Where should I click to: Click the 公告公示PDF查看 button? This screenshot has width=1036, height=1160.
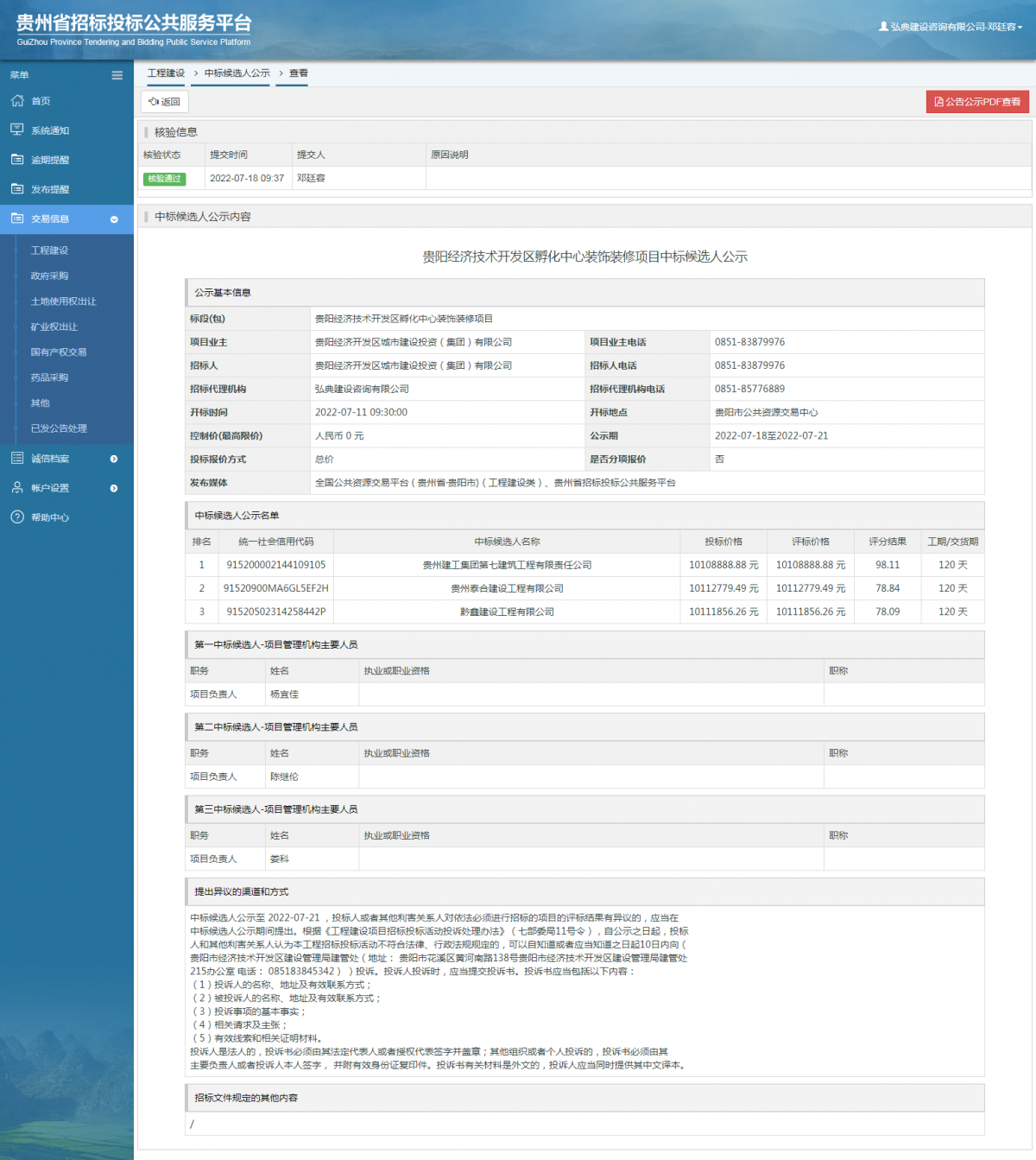pos(977,102)
